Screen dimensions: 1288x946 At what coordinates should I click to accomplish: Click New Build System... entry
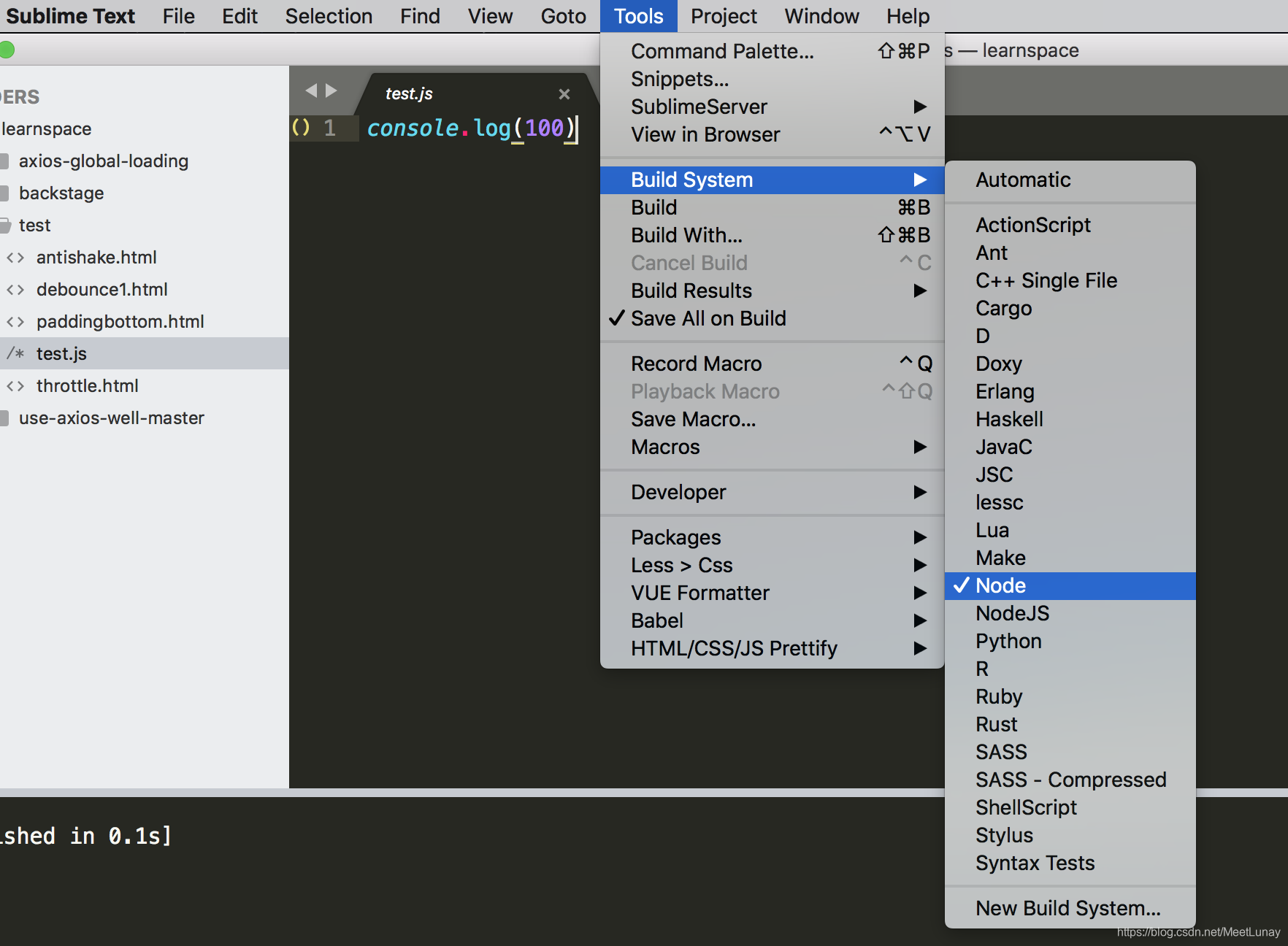coord(1070,909)
